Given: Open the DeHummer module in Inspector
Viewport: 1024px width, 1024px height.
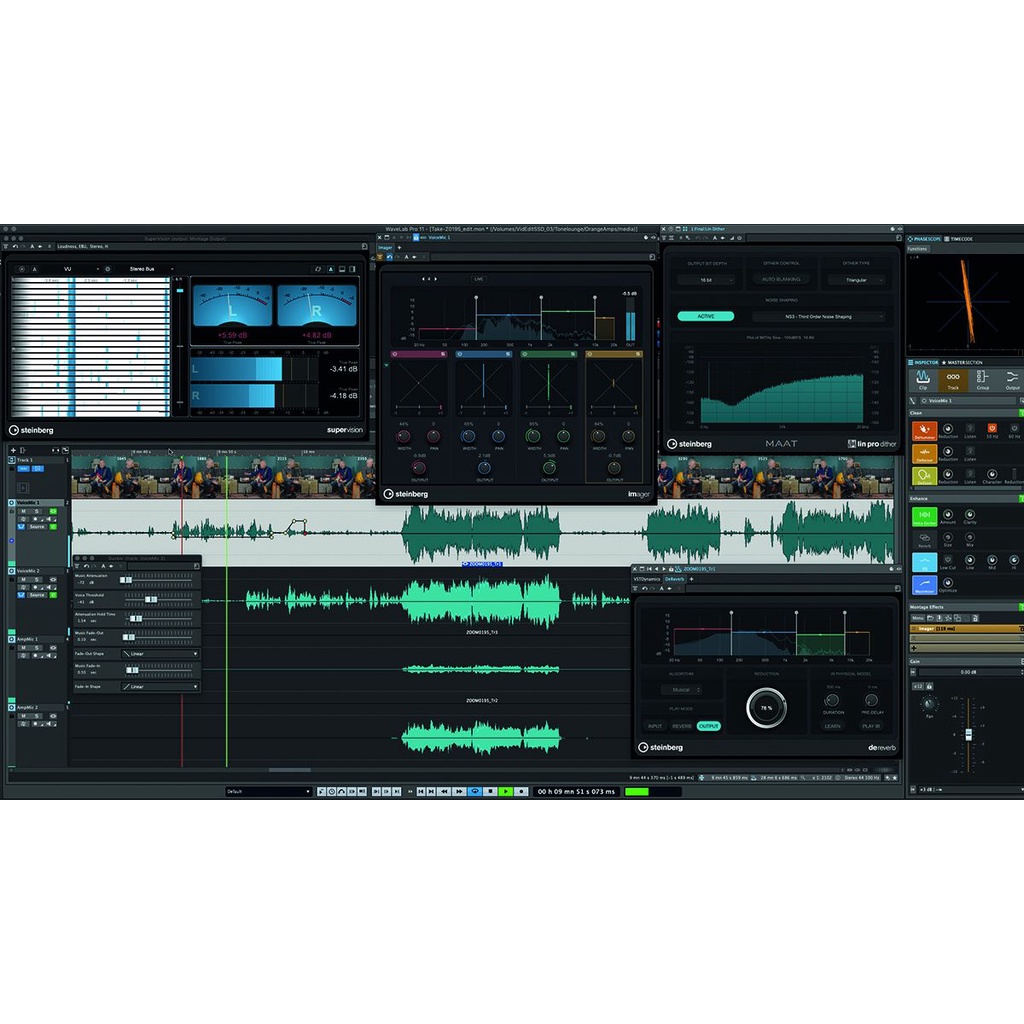Looking at the screenshot, I should [923, 428].
